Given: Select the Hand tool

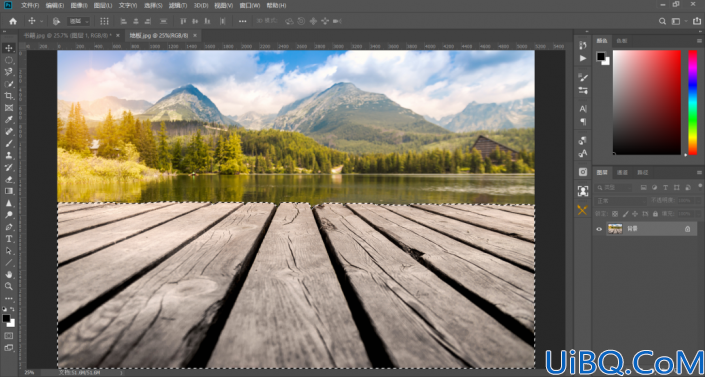Looking at the screenshot, I should pyautogui.click(x=9, y=274).
